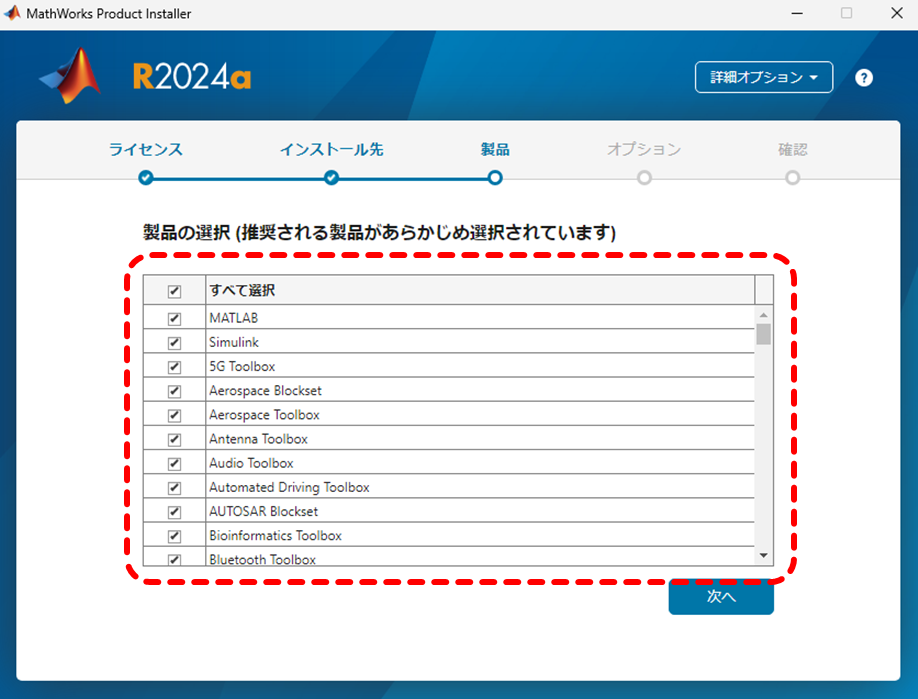This screenshot has height=699, width=918.
Task: Click the 確認 step circle
Action: pyautogui.click(x=793, y=177)
